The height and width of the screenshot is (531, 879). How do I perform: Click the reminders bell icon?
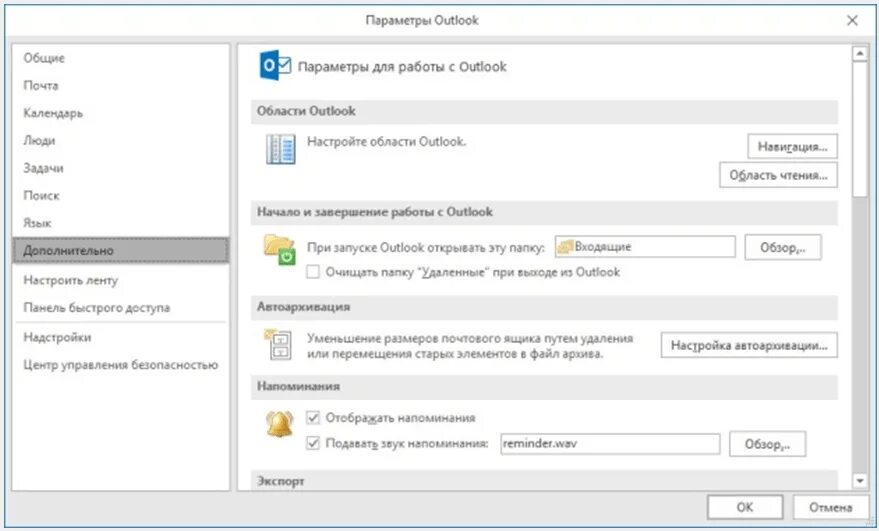[279, 424]
